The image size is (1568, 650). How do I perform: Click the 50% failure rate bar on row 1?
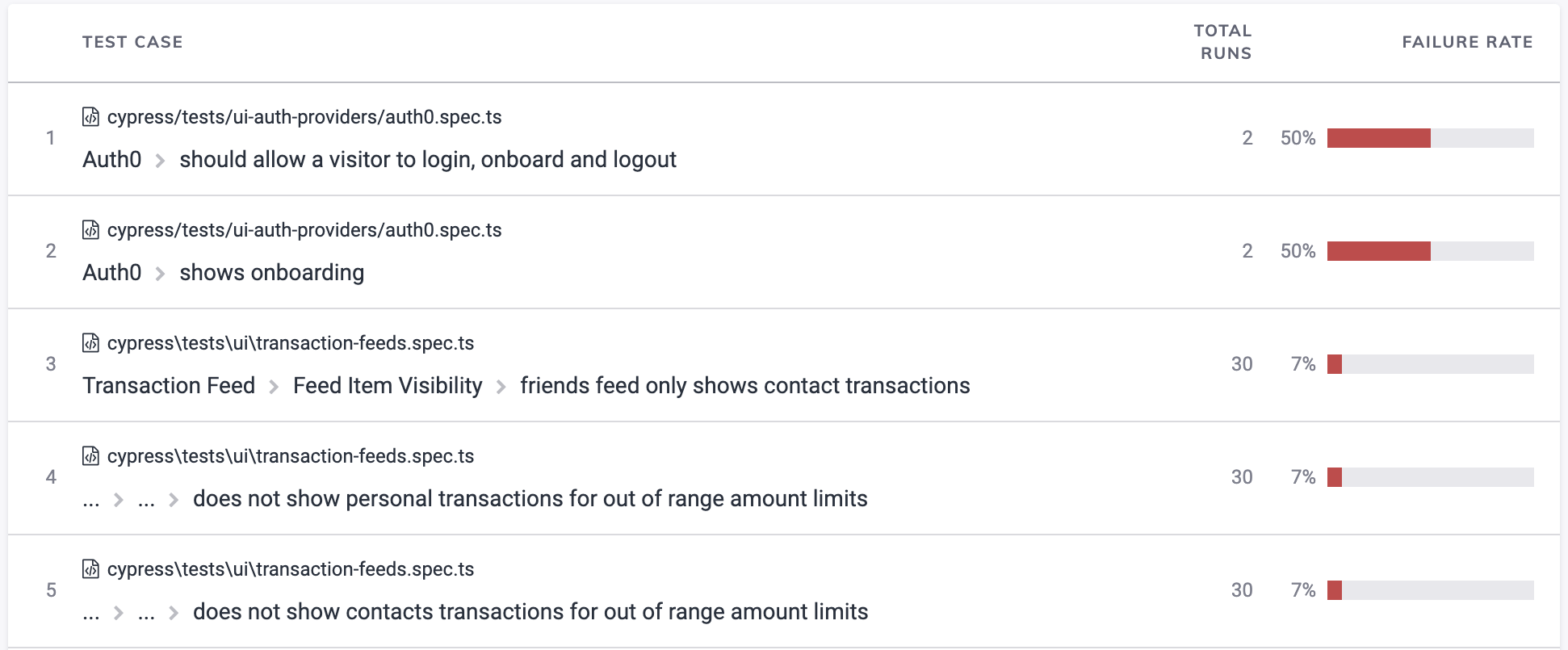pyautogui.click(x=1378, y=138)
